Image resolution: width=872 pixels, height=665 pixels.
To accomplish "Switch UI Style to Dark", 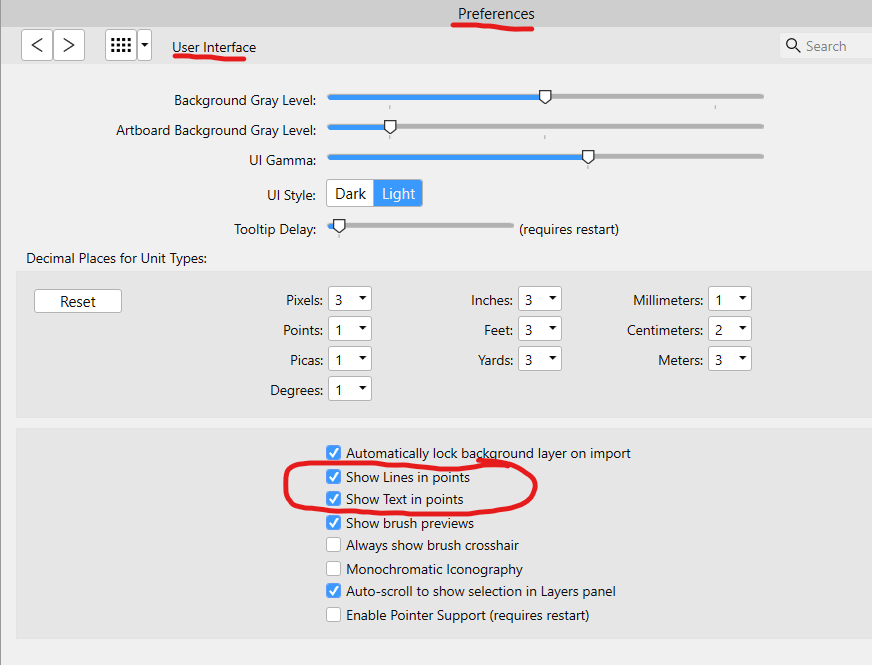I will (350, 193).
